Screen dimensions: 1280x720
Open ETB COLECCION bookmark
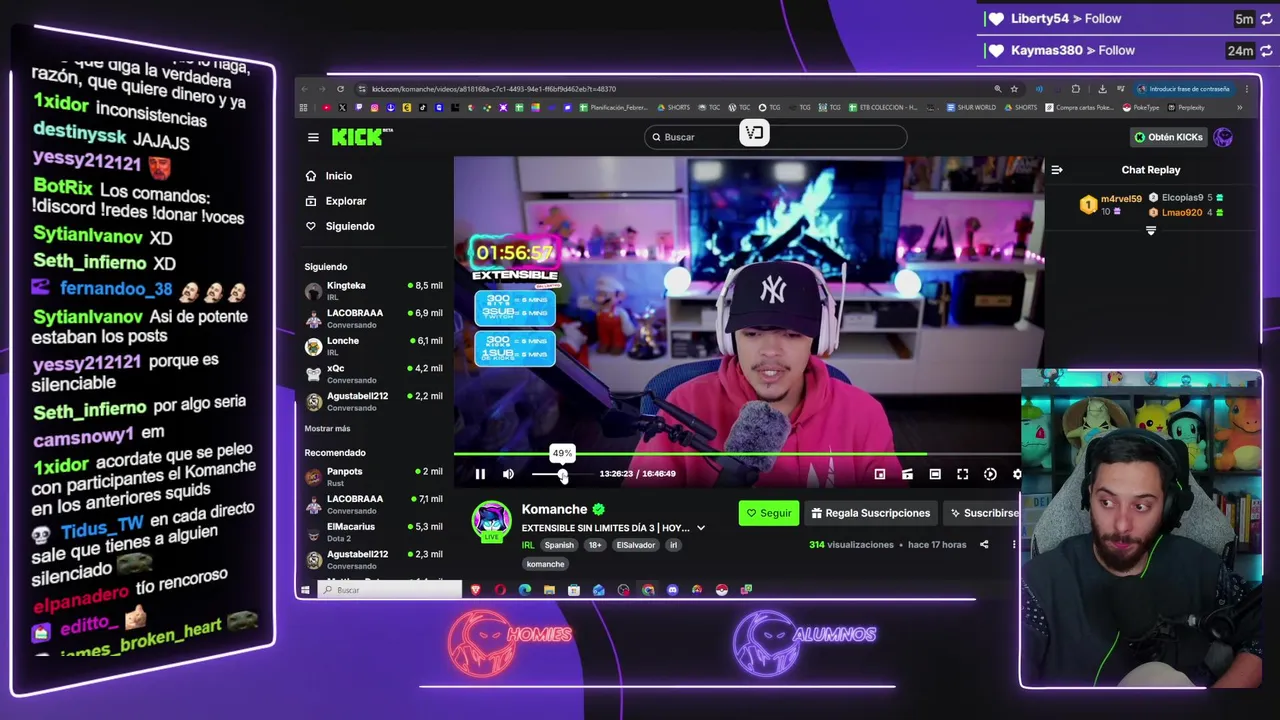tap(882, 108)
